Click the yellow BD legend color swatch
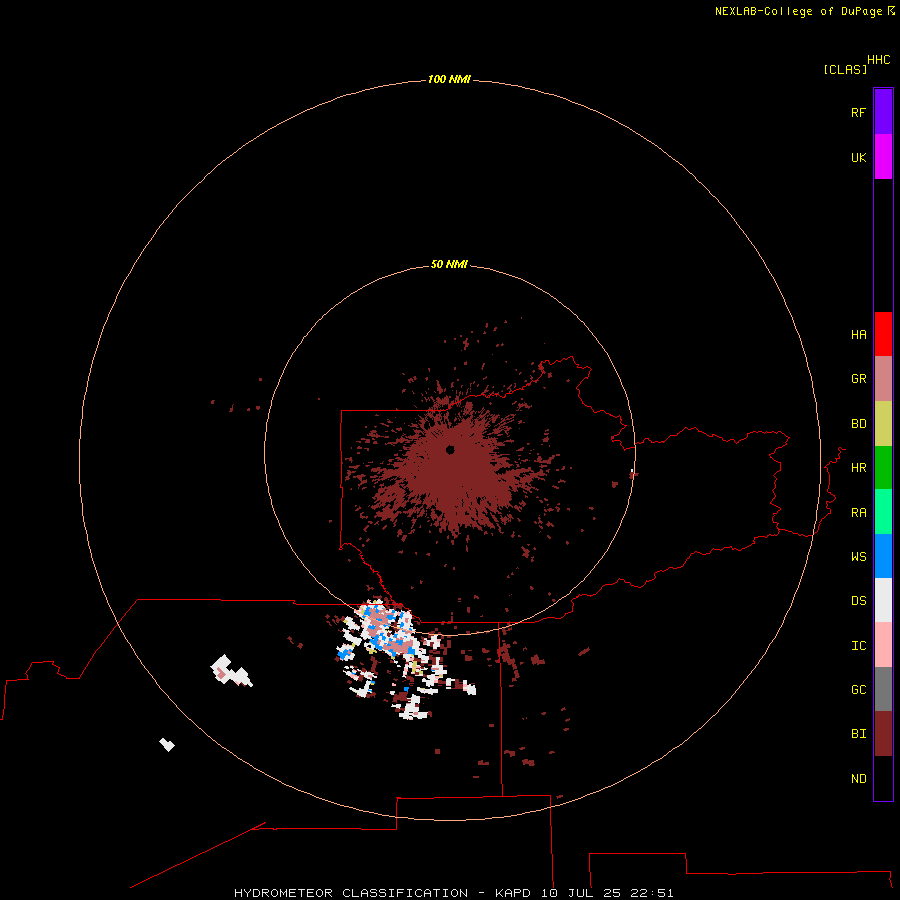Screen dimensions: 900x900 click(x=883, y=424)
